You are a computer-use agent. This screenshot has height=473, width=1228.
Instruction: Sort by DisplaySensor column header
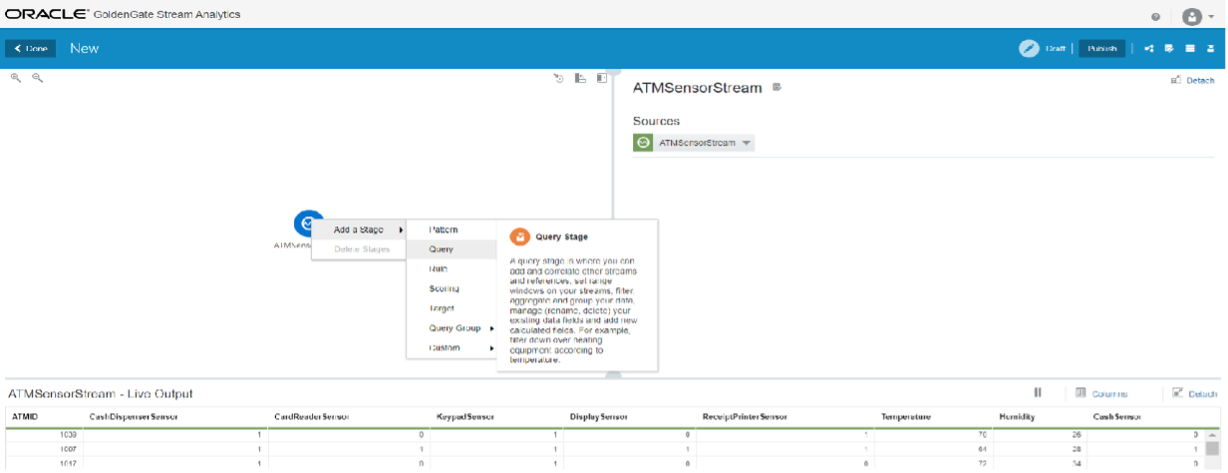[x=599, y=416]
